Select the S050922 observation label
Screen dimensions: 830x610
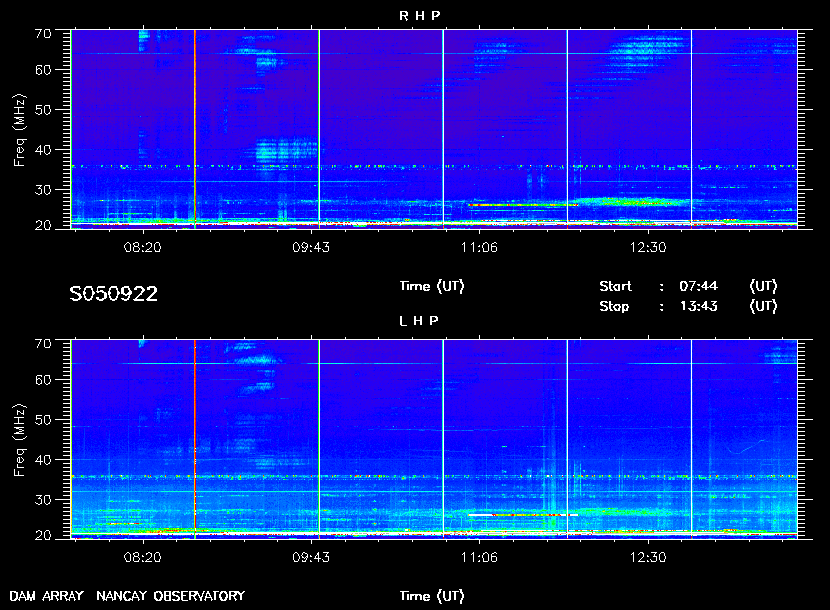pyautogui.click(x=113, y=294)
